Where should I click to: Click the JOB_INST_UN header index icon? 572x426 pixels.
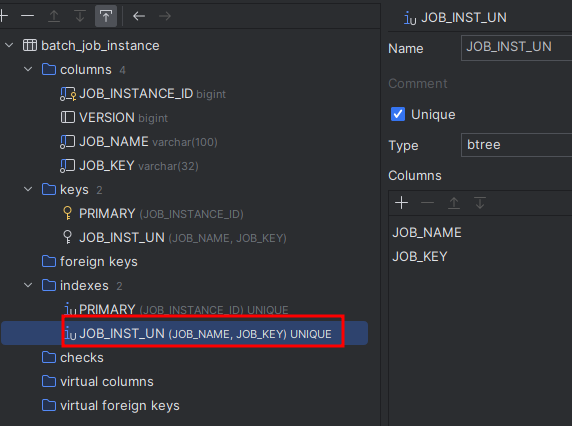[410, 18]
